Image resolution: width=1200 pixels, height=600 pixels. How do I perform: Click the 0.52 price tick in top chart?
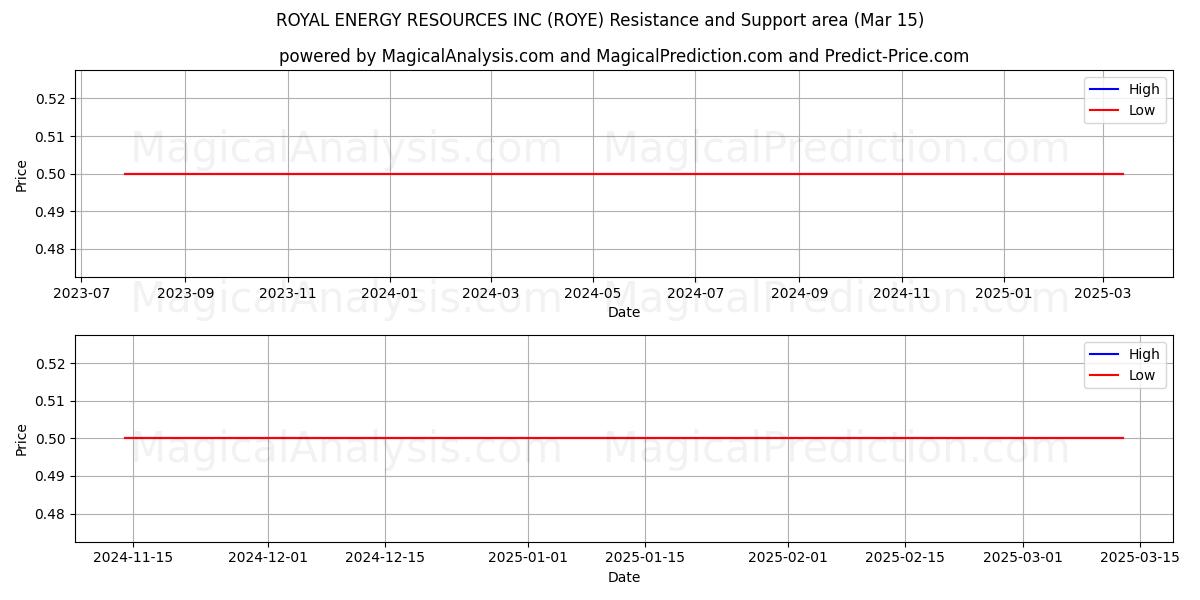pyautogui.click(x=51, y=99)
